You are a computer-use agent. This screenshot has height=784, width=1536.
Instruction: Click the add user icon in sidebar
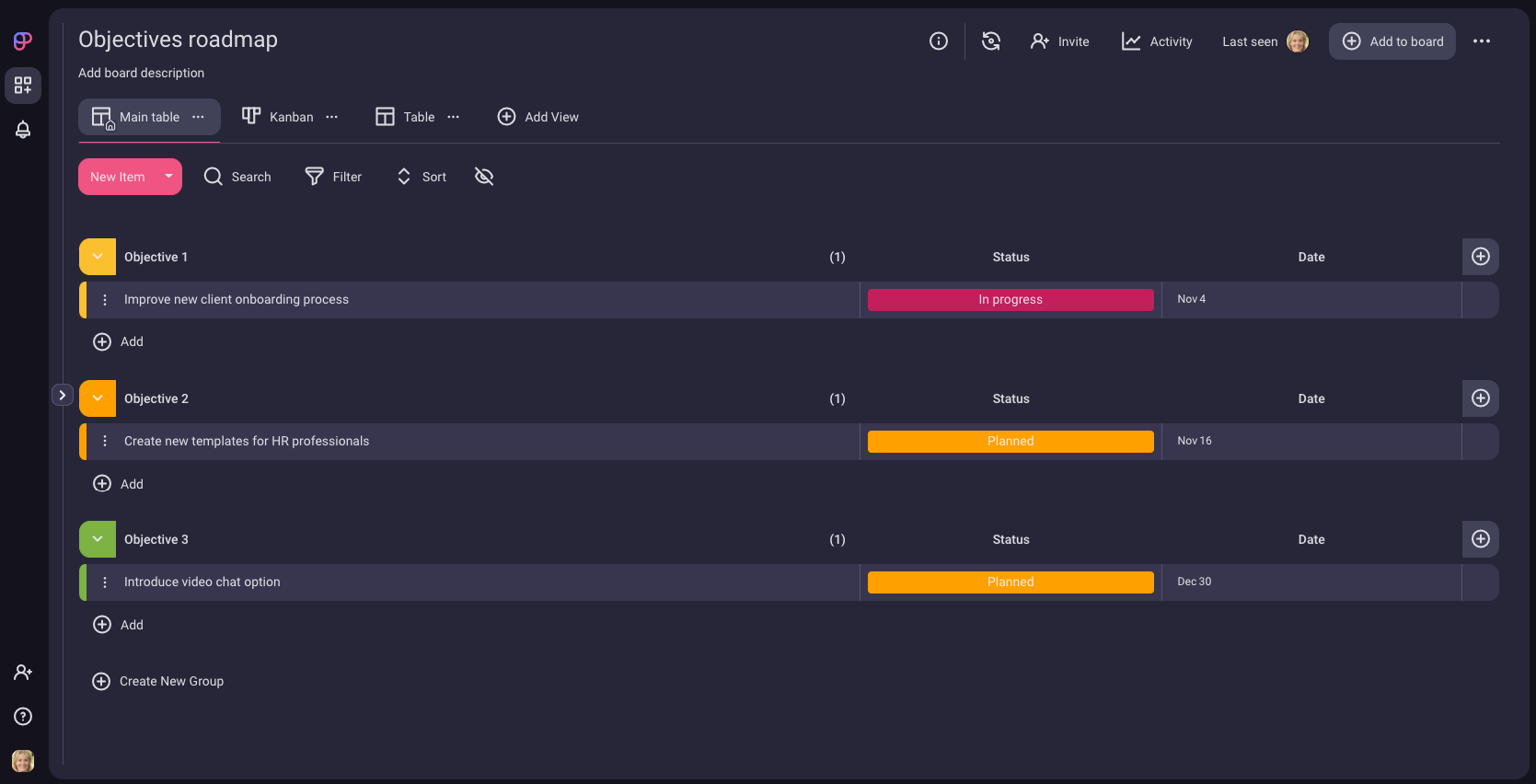[x=23, y=673]
